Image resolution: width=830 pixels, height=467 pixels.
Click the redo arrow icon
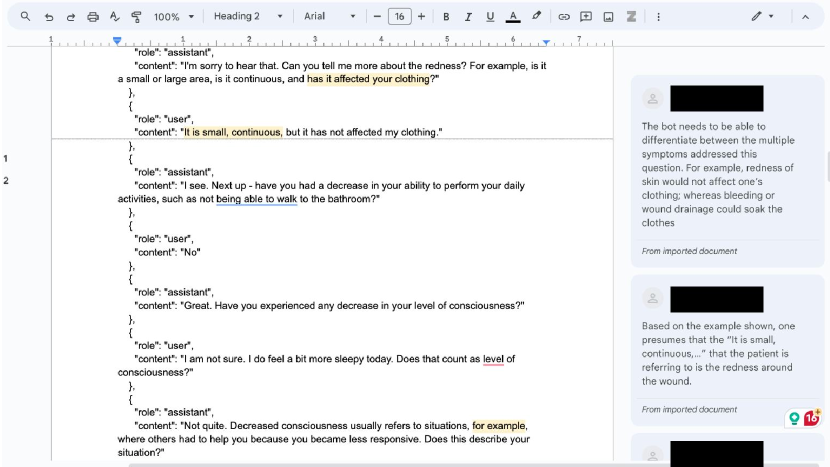pyautogui.click(x=71, y=17)
